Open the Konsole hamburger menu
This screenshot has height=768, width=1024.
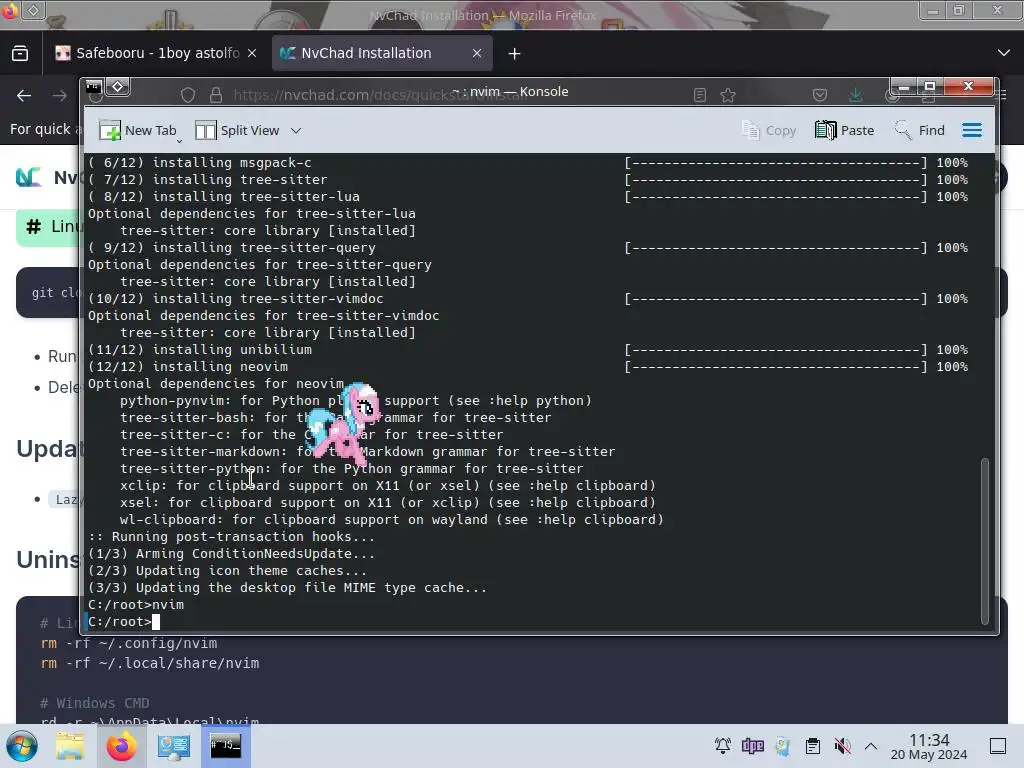coord(972,131)
